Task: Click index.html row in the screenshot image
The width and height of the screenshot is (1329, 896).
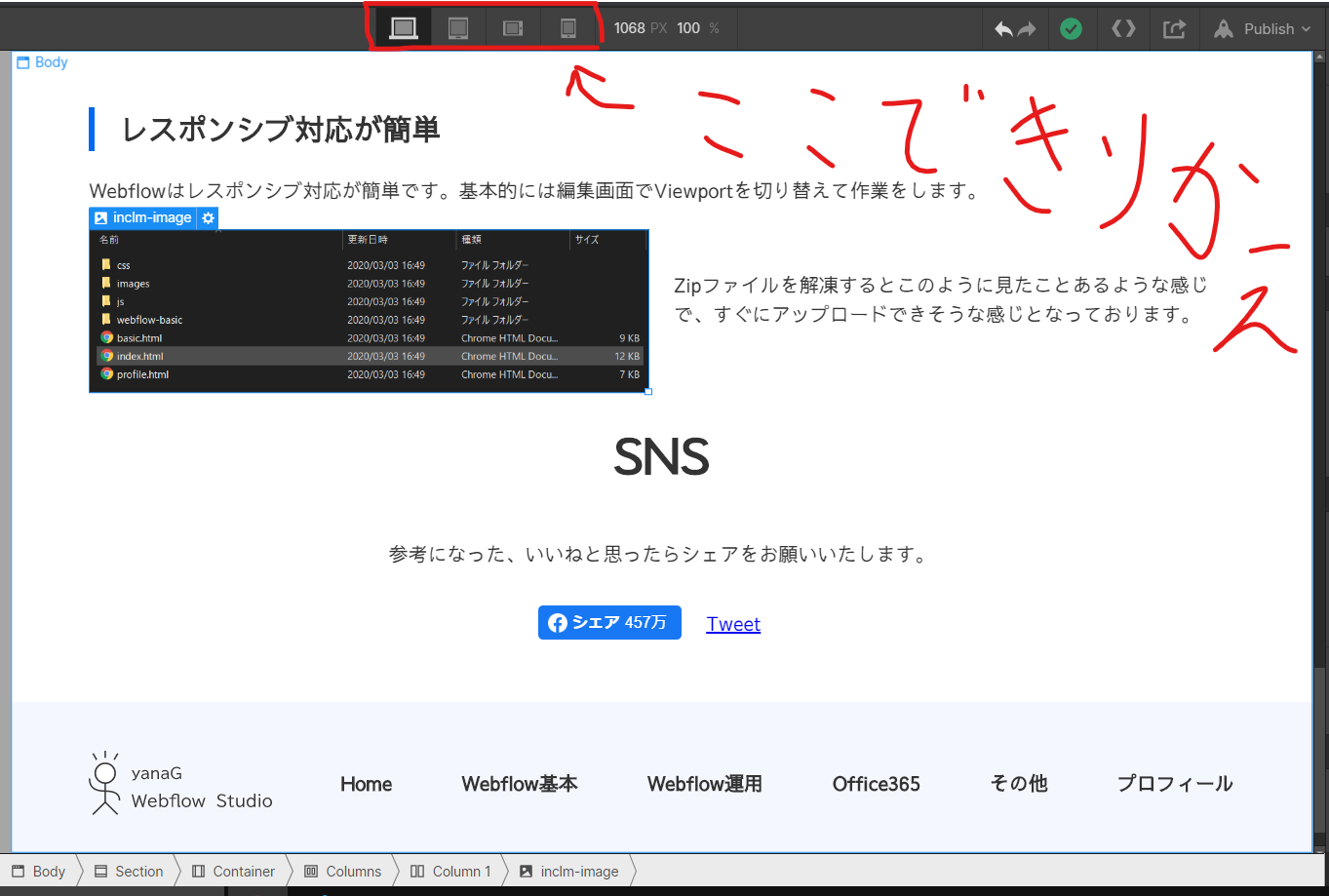Action: tap(371, 356)
